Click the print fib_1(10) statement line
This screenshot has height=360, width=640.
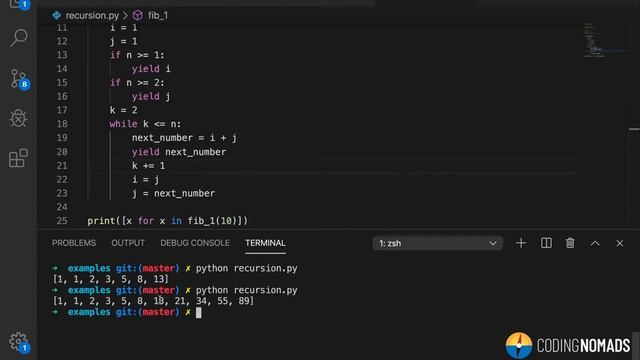[x=167, y=221]
